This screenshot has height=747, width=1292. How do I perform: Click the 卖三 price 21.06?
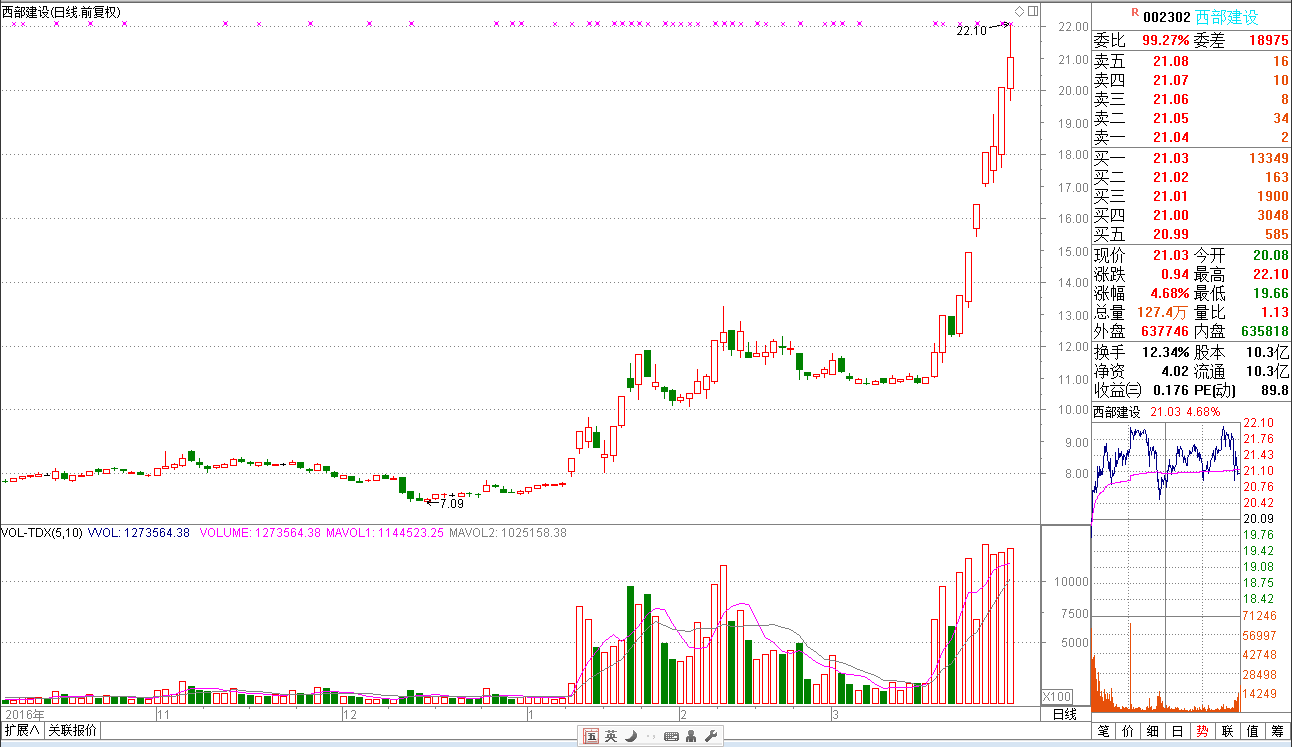(1171, 99)
